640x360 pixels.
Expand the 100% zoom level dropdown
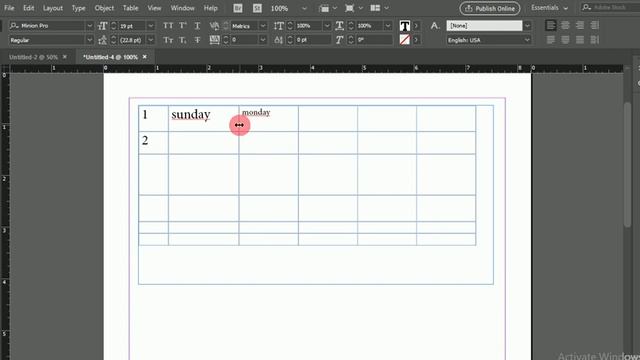click(304, 8)
